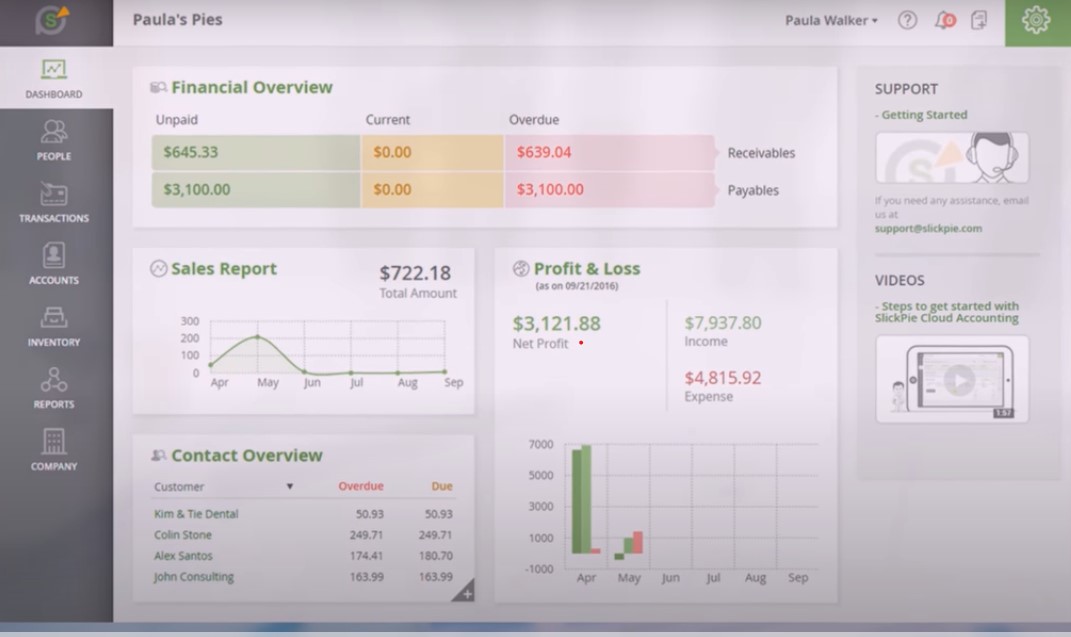The width and height of the screenshot is (1071, 637).
Task: Play the SlickPie getting started video thumbnail
Action: click(953, 379)
